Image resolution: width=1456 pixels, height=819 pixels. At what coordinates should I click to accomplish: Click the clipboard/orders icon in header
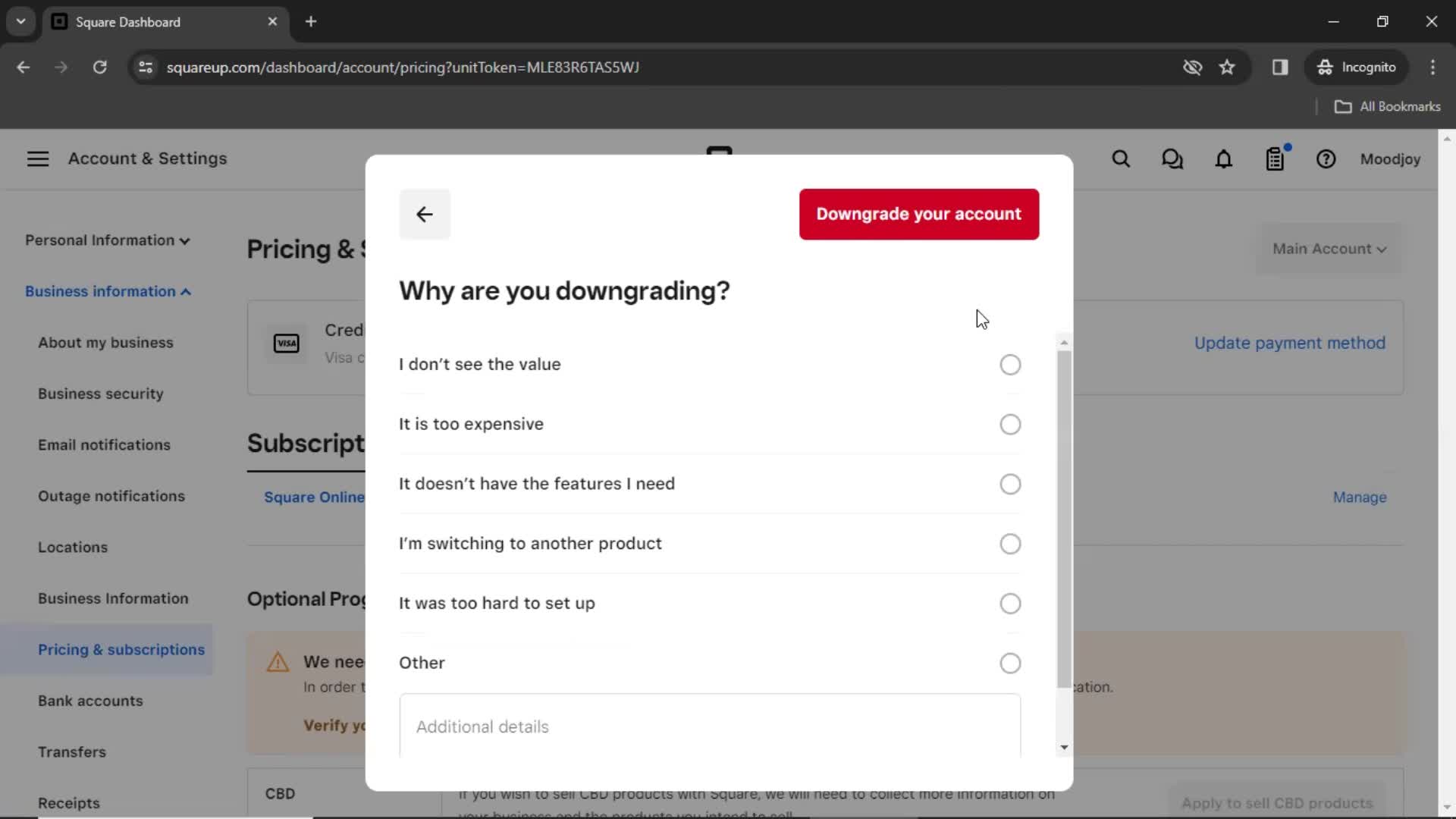[x=1276, y=159]
